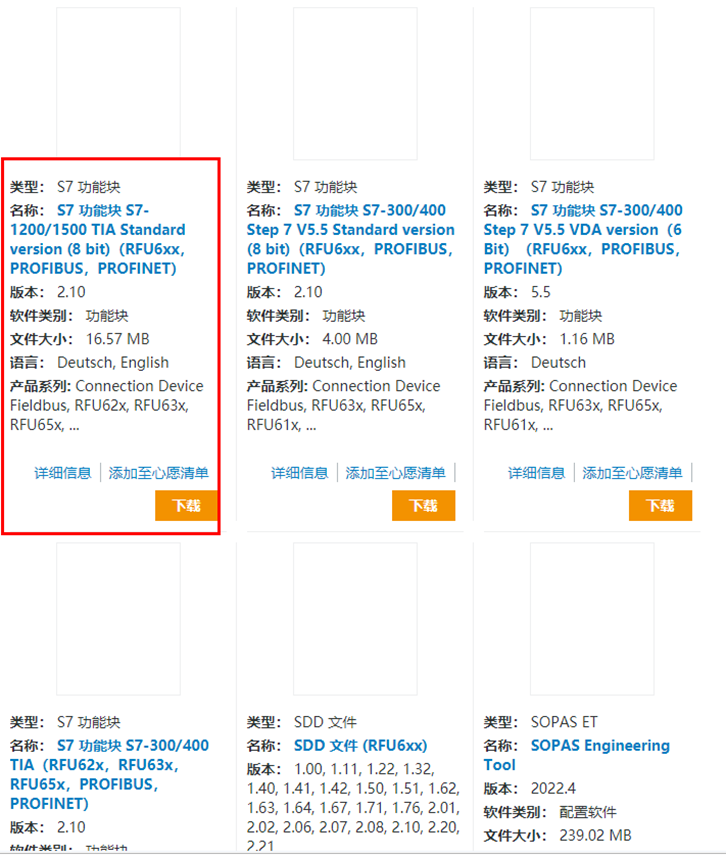The height and width of the screenshot is (858, 726).
Task: Open SDD 文件 (RFU6xx) title link
Action: click(x=361, y=746)
